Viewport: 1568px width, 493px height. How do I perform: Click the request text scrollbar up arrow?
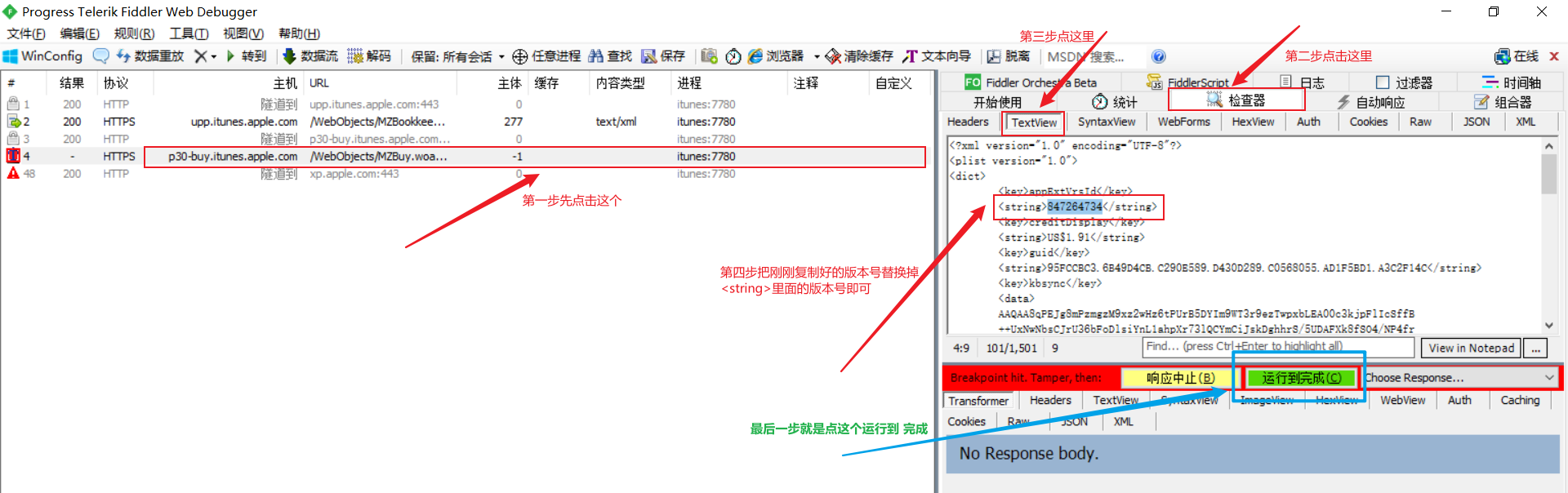1549,145
